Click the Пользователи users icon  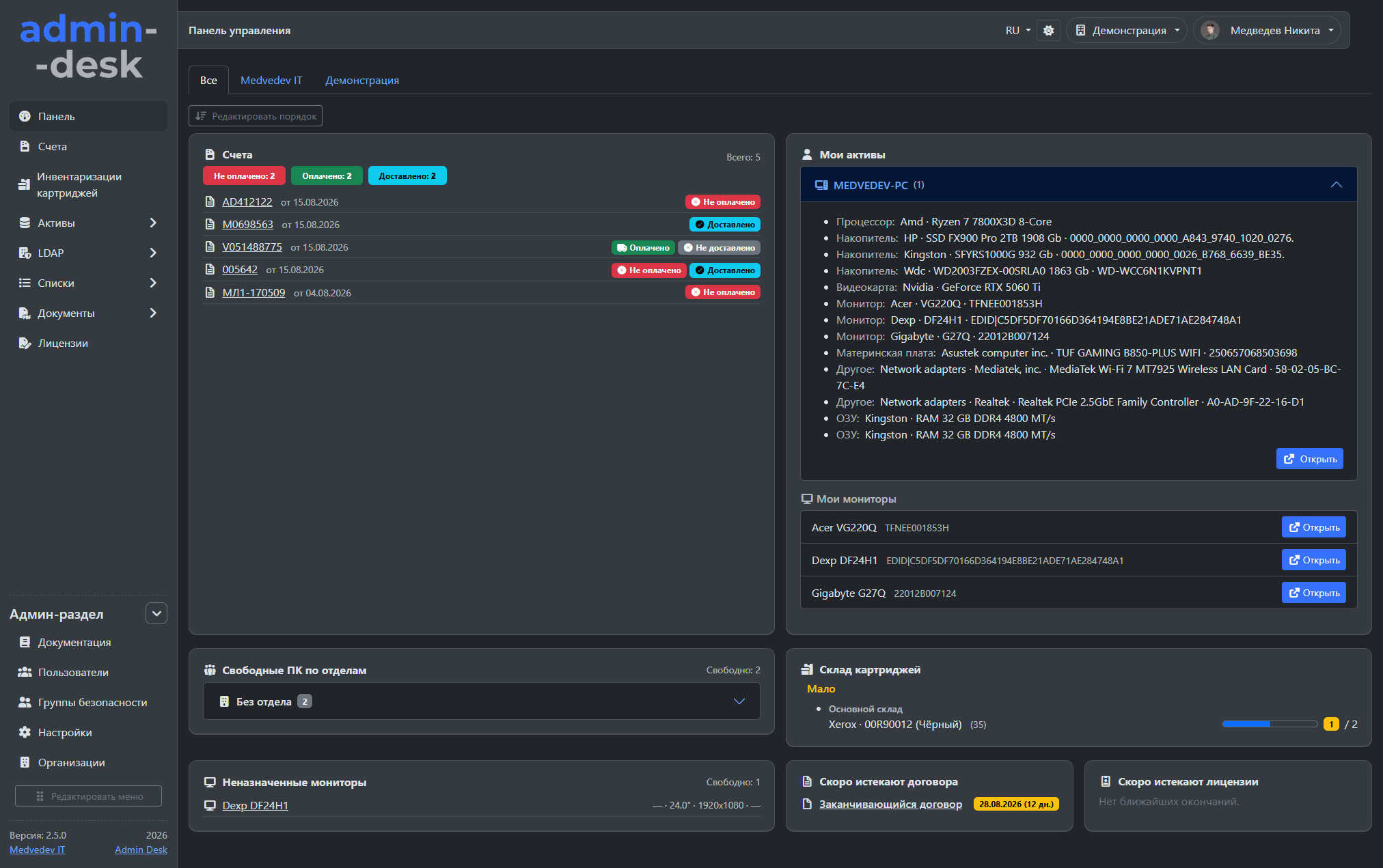point(25,672)
